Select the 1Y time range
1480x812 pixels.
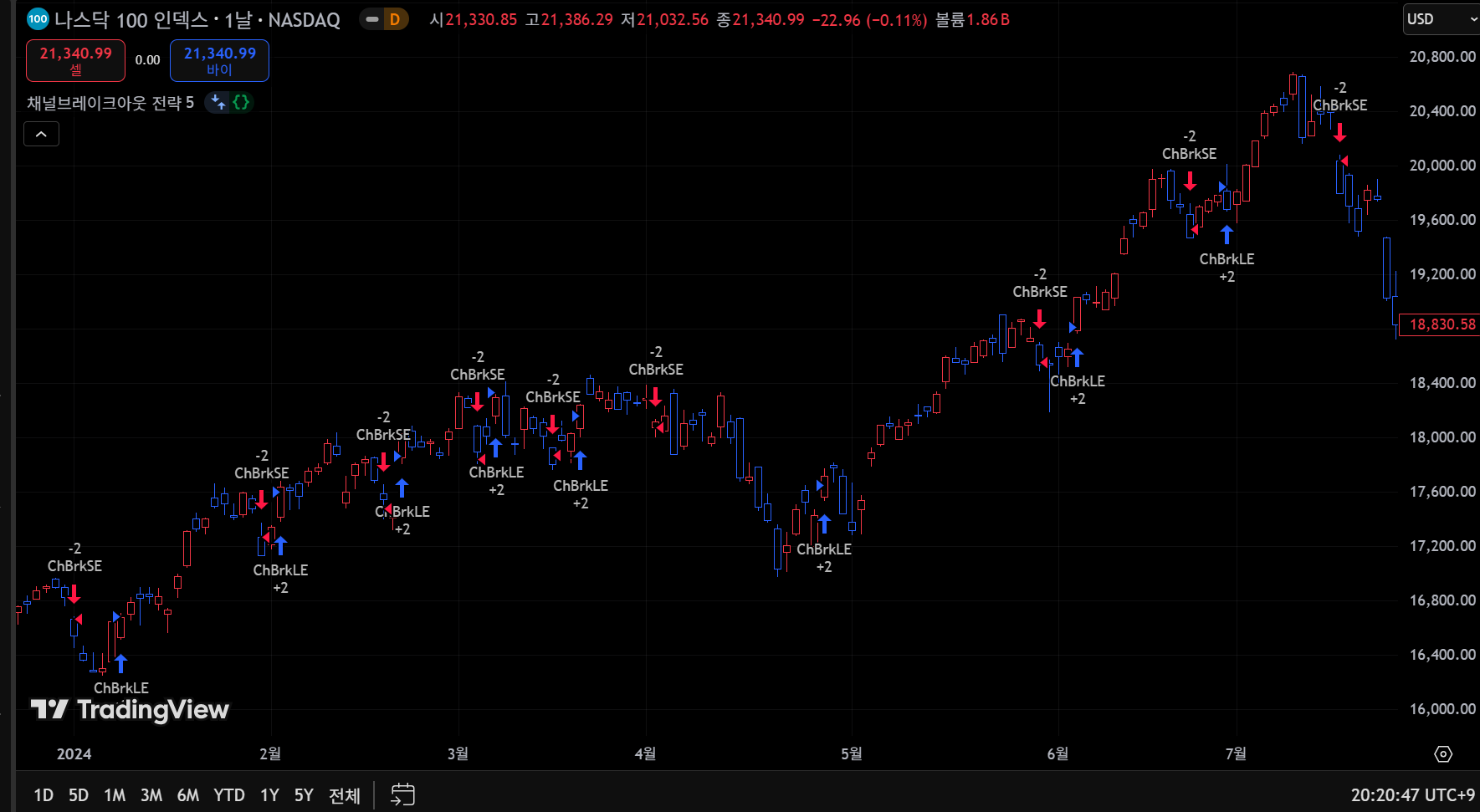click(x=269, y=795)
